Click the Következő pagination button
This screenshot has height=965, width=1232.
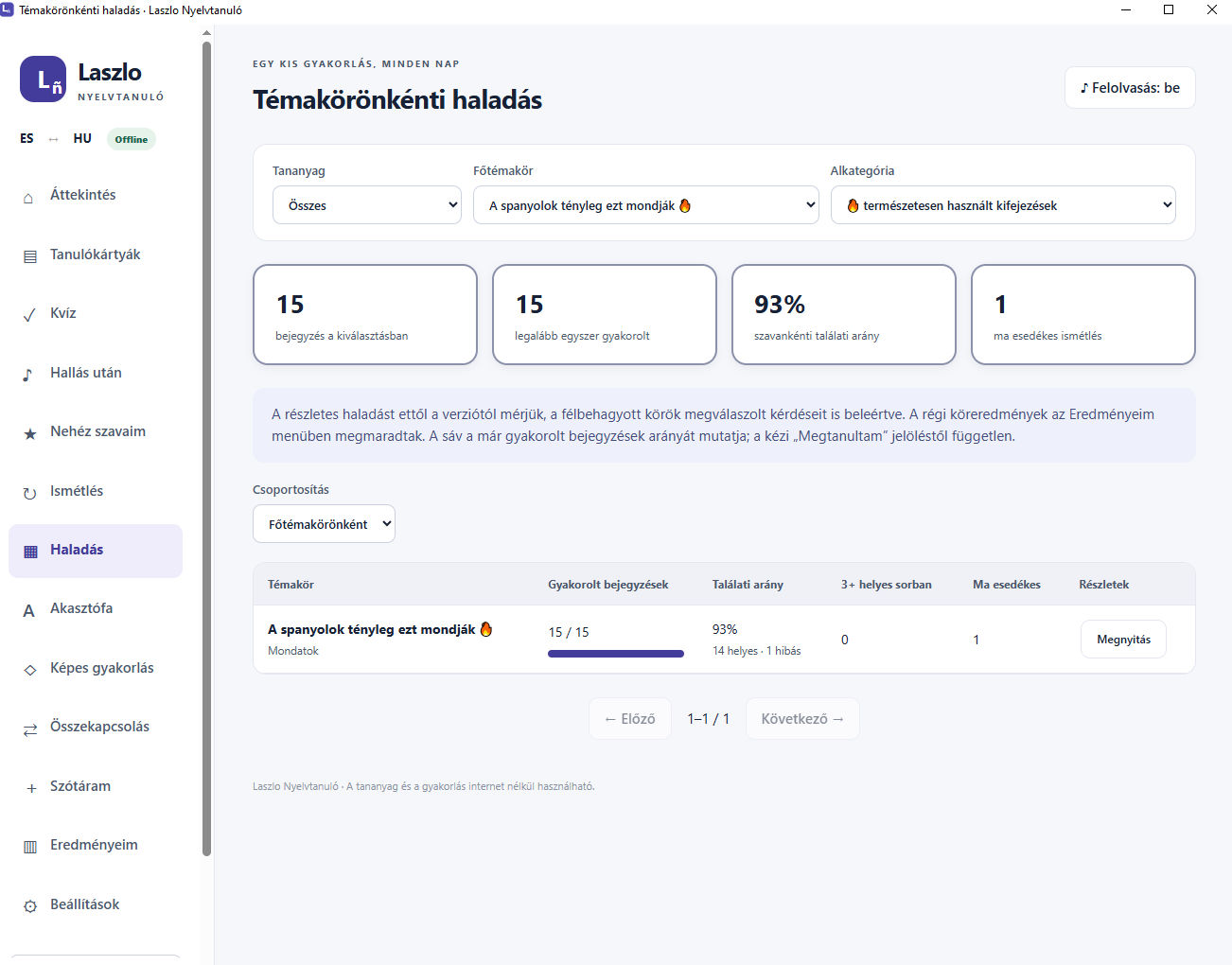click(x=802, y=719)
